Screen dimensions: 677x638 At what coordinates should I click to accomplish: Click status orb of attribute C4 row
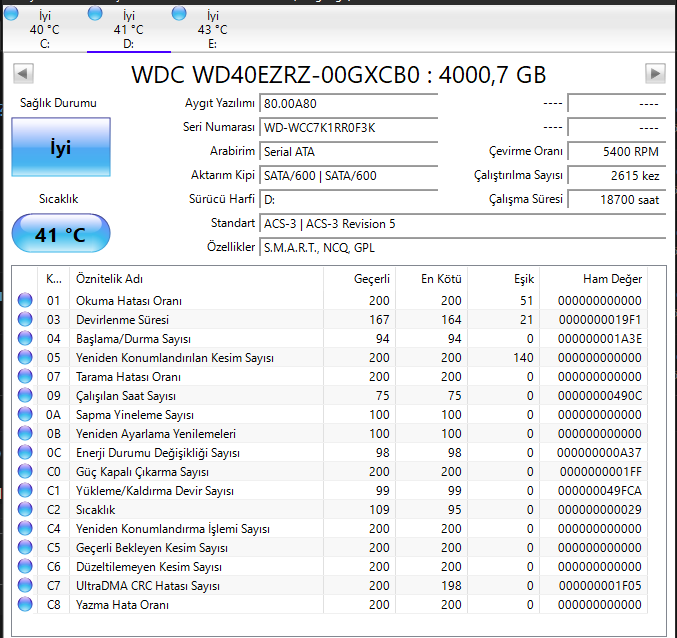(x=25, y=528)
